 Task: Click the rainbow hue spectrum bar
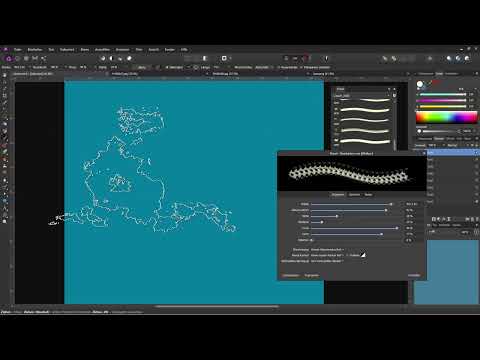coord(447,118)
